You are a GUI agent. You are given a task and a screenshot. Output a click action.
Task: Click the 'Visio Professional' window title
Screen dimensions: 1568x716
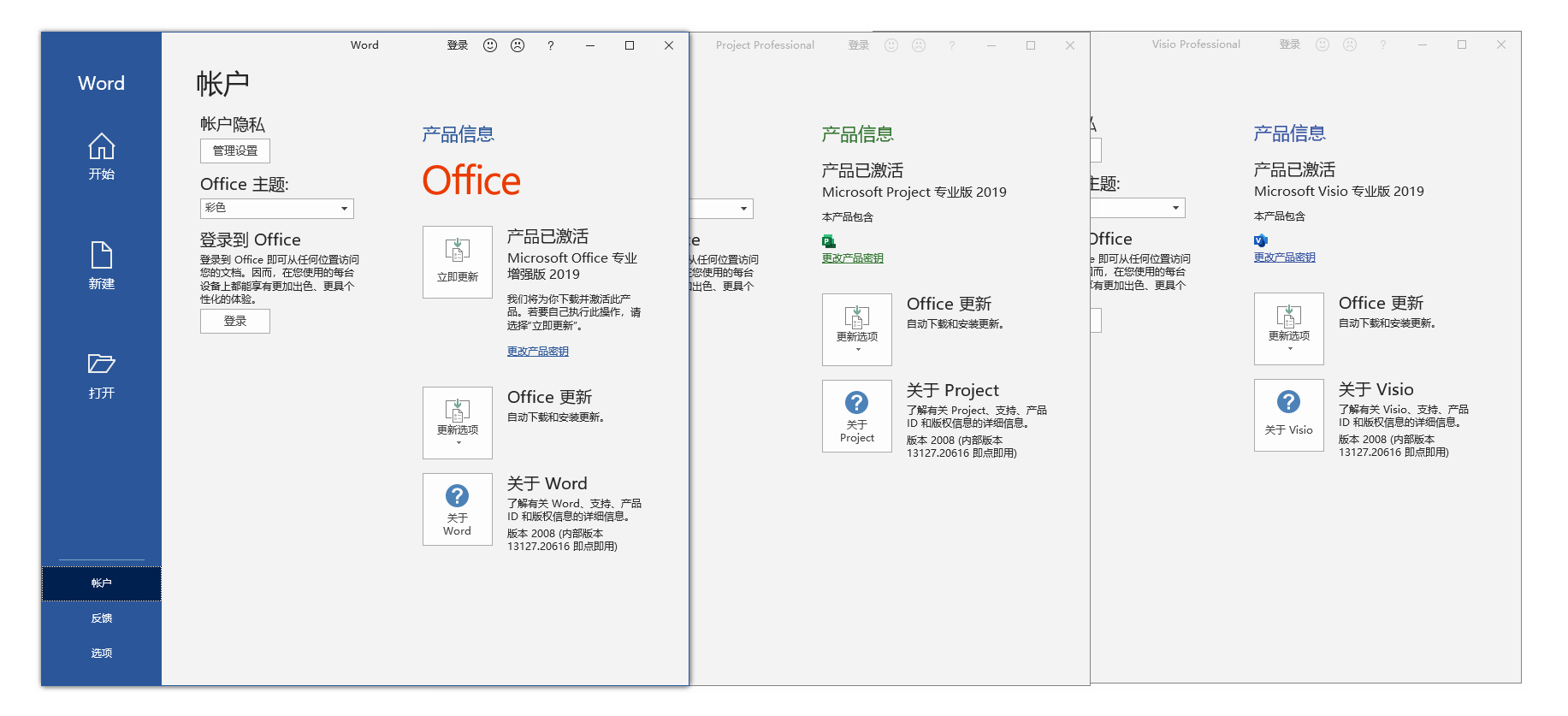click(1196, 44)
